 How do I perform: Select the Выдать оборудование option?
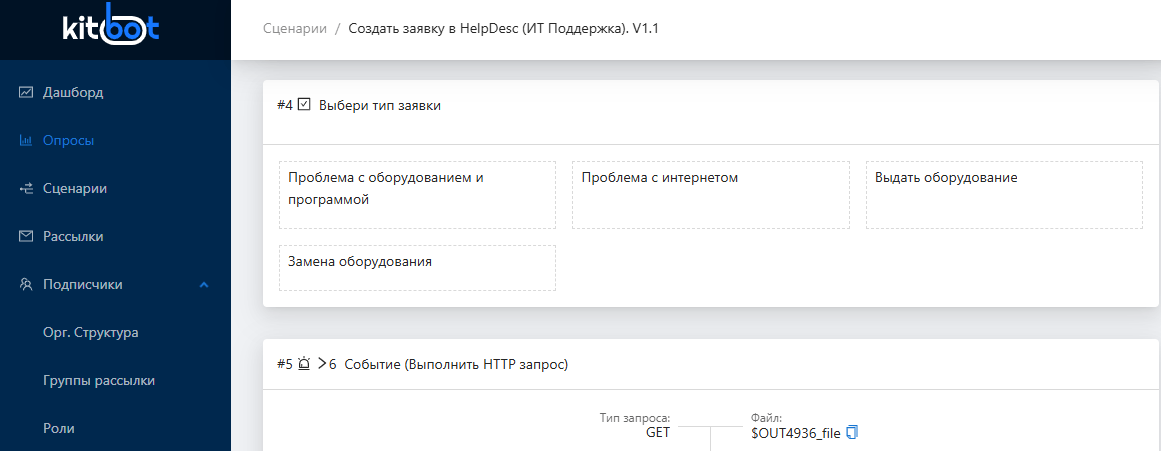pyautogui.click(x=1003, y=195)
